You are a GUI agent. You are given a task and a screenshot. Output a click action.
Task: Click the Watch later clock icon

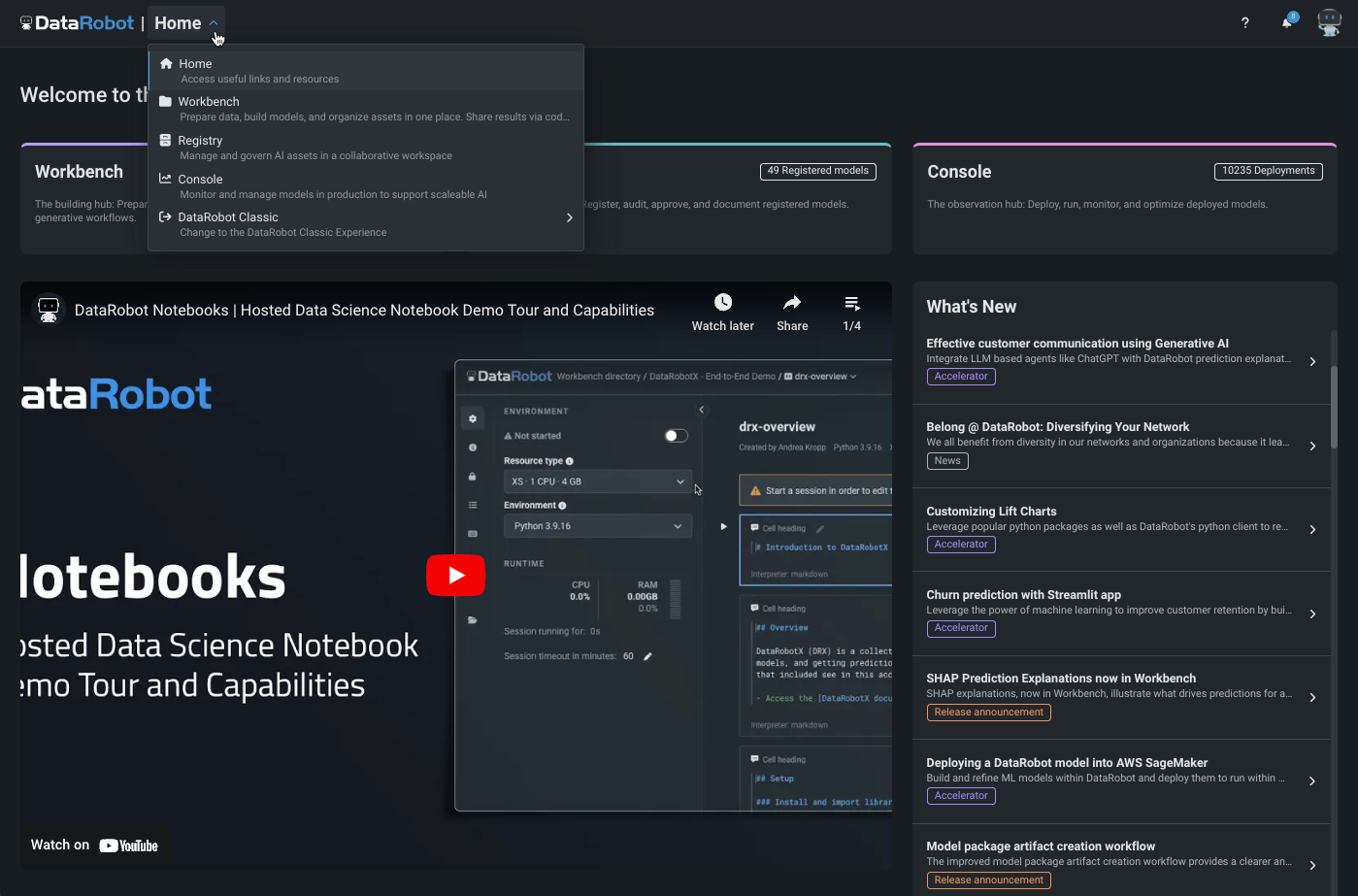coord(722,303)
